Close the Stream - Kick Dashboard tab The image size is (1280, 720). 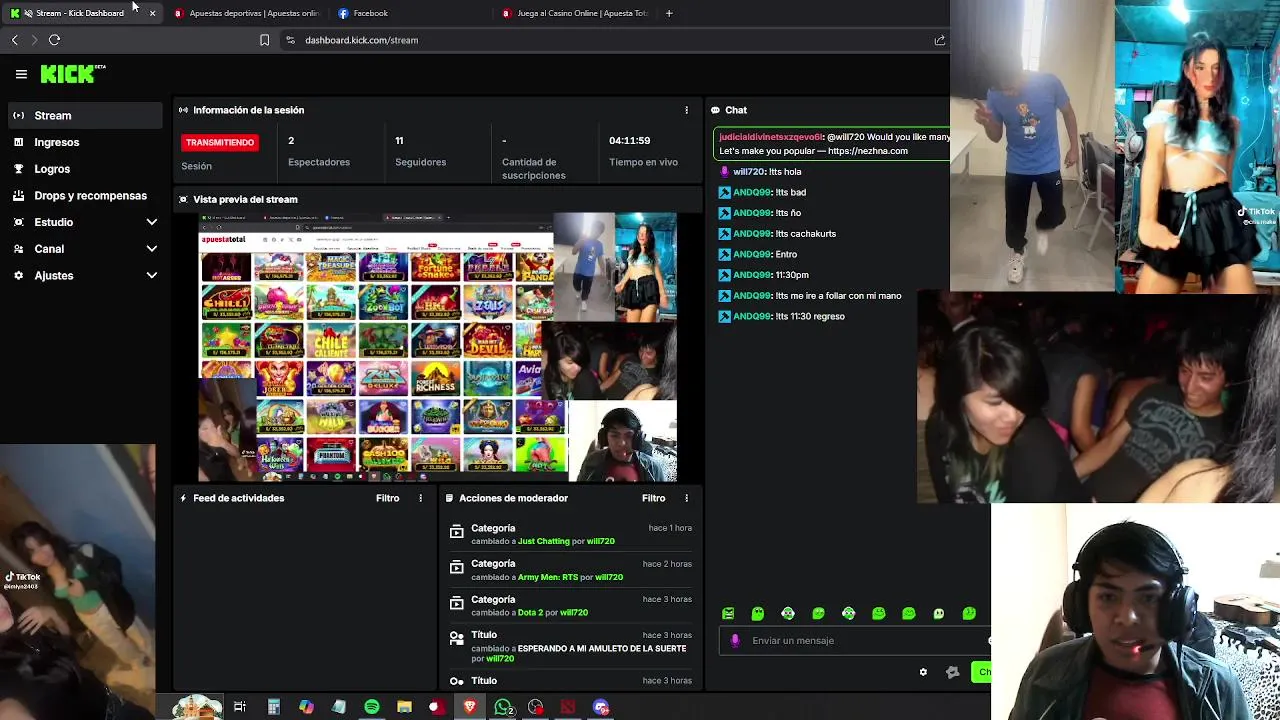click(x=152, y=13)
